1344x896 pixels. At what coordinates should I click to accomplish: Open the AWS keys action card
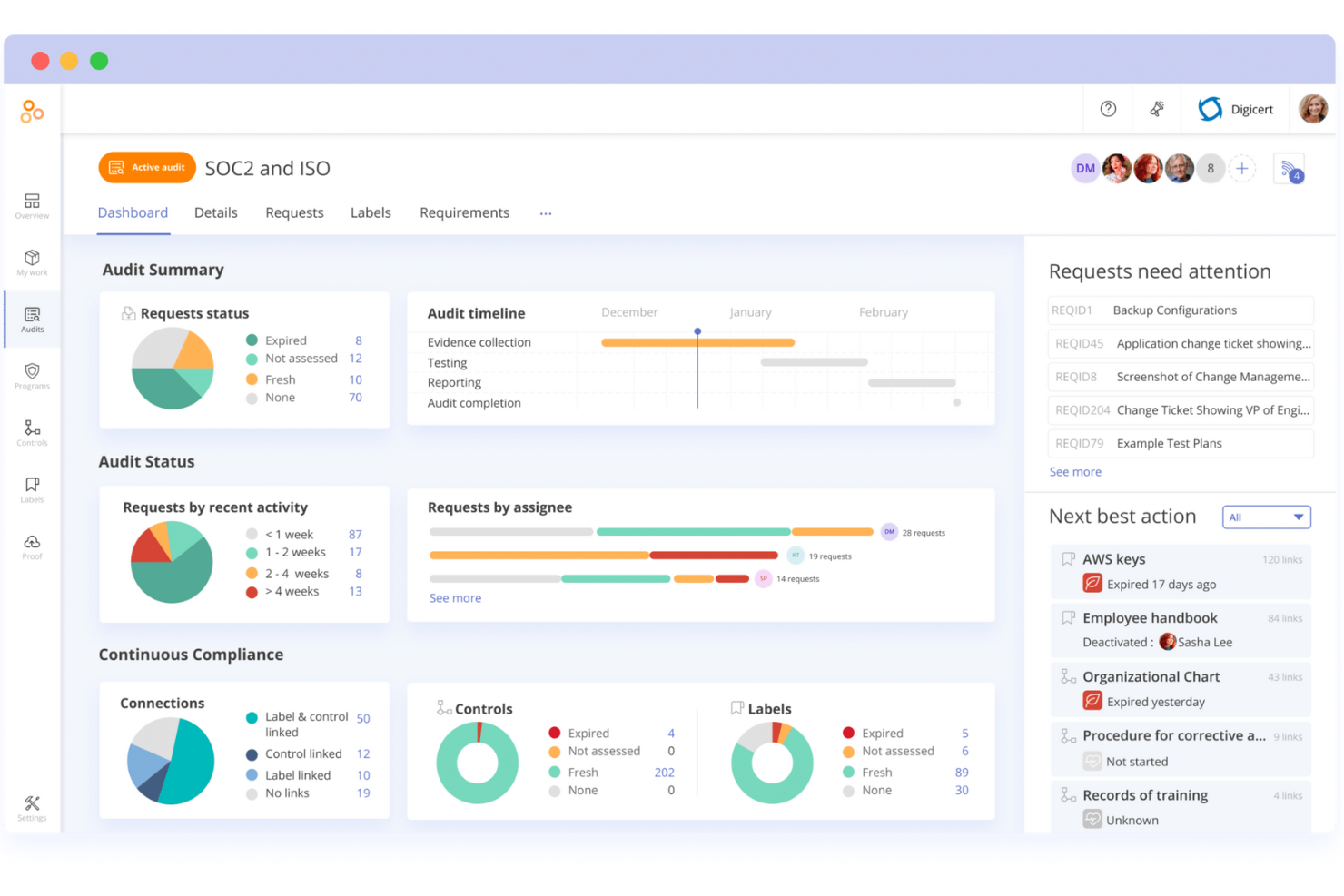pyautogui.click(x=1181, y=571)
